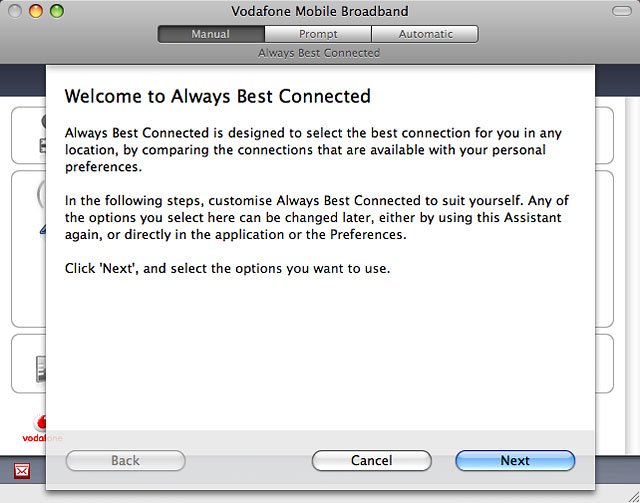The width and height of the screenshot is (640, 503).
Task: Minimize the window with the yellow button
Action: point(35,12)
